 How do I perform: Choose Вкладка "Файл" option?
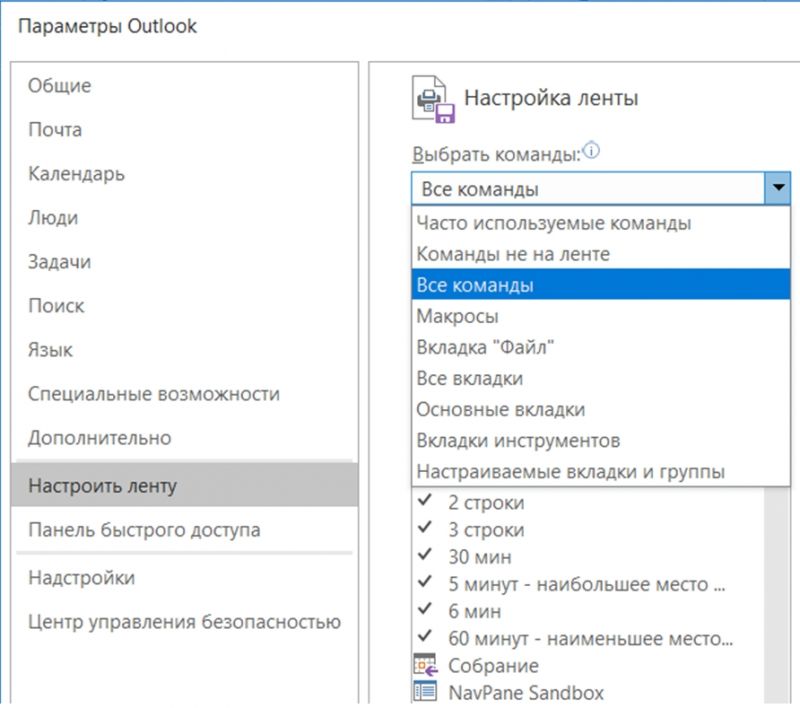601,347
